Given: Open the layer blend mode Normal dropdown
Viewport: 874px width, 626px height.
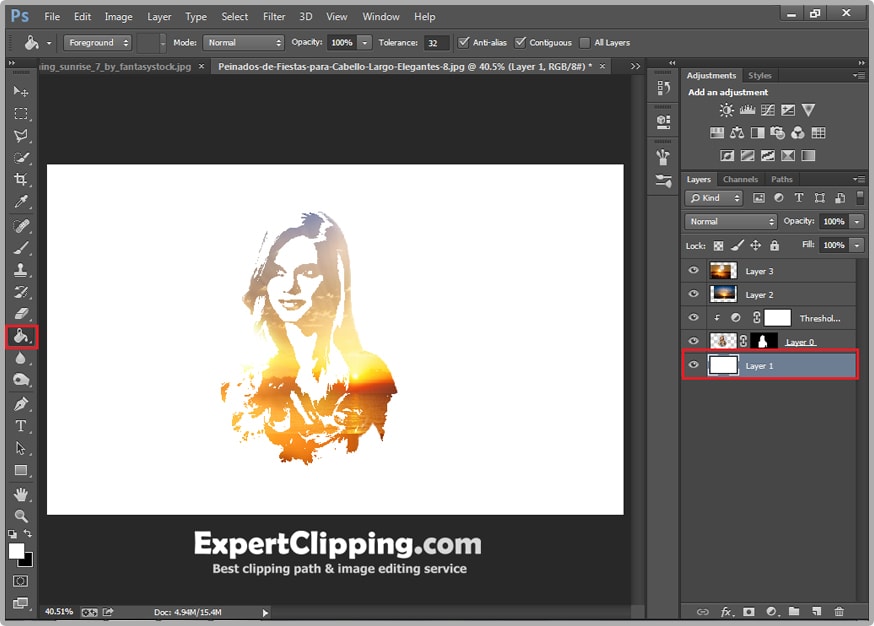Looking at the screenshot, I should pos(731,221).
